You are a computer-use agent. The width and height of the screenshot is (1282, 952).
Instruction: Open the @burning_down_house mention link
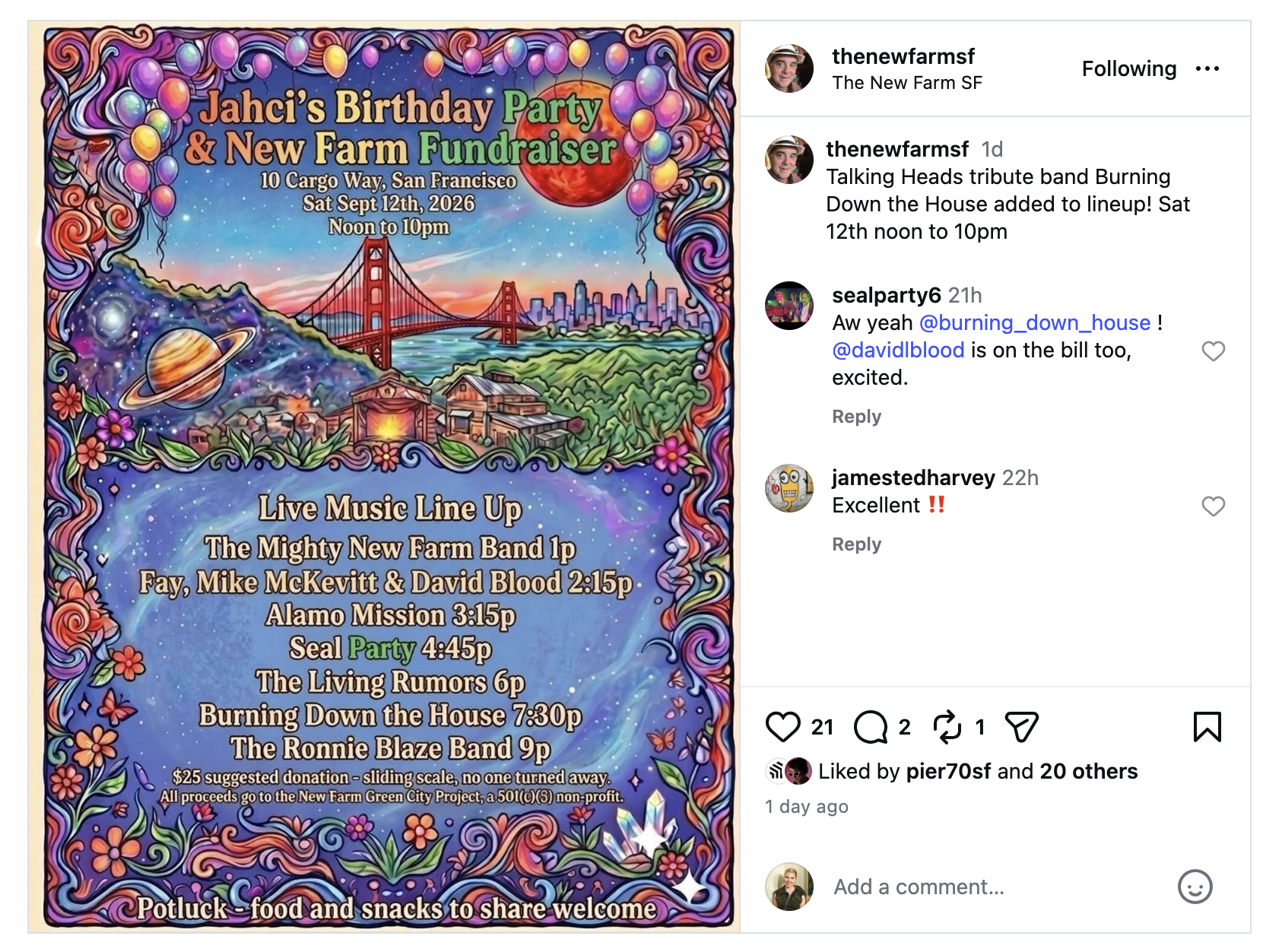tap(1035, 322)
